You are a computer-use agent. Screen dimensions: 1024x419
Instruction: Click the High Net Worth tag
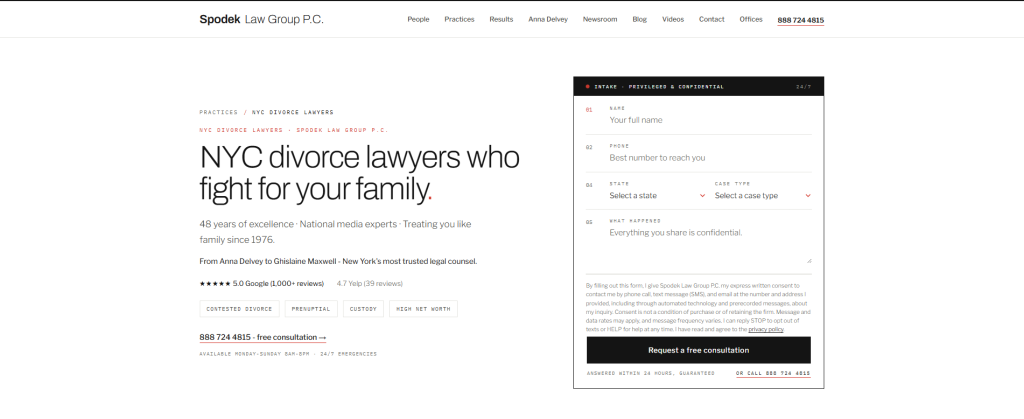coord(423,309)
